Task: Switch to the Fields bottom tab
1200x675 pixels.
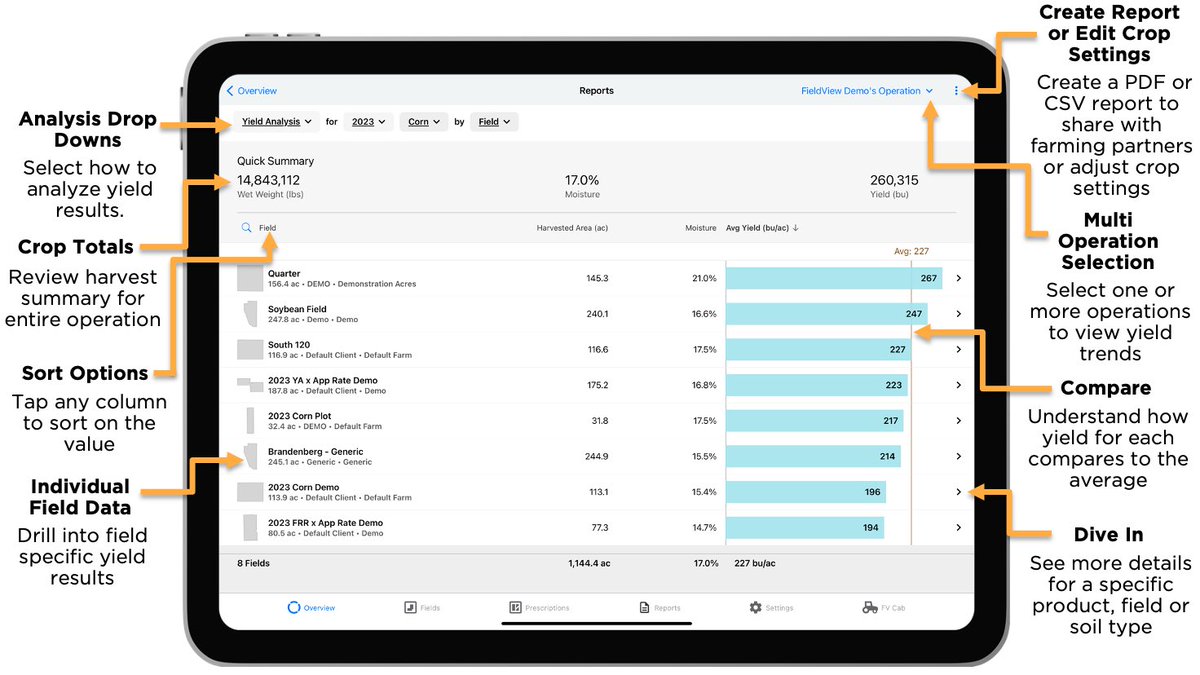Action: pyautogui.click(x=422, y=608)
